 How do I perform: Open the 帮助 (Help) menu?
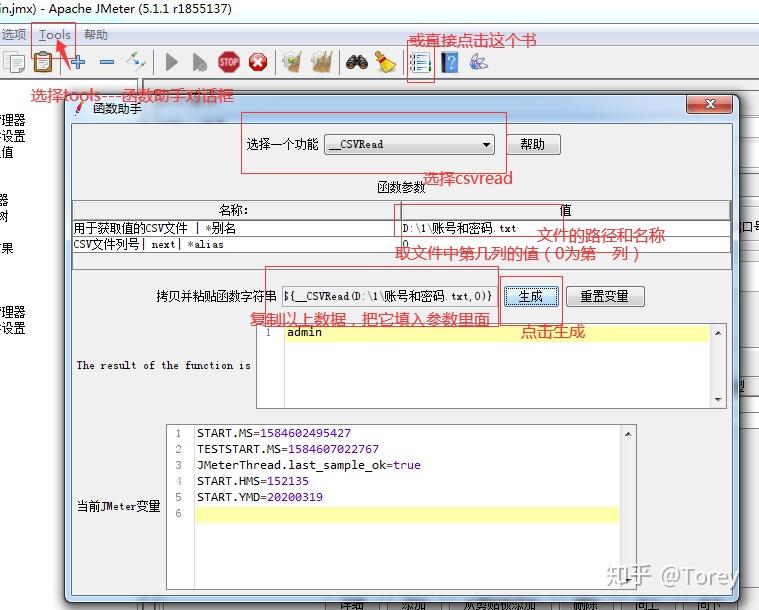95,35
